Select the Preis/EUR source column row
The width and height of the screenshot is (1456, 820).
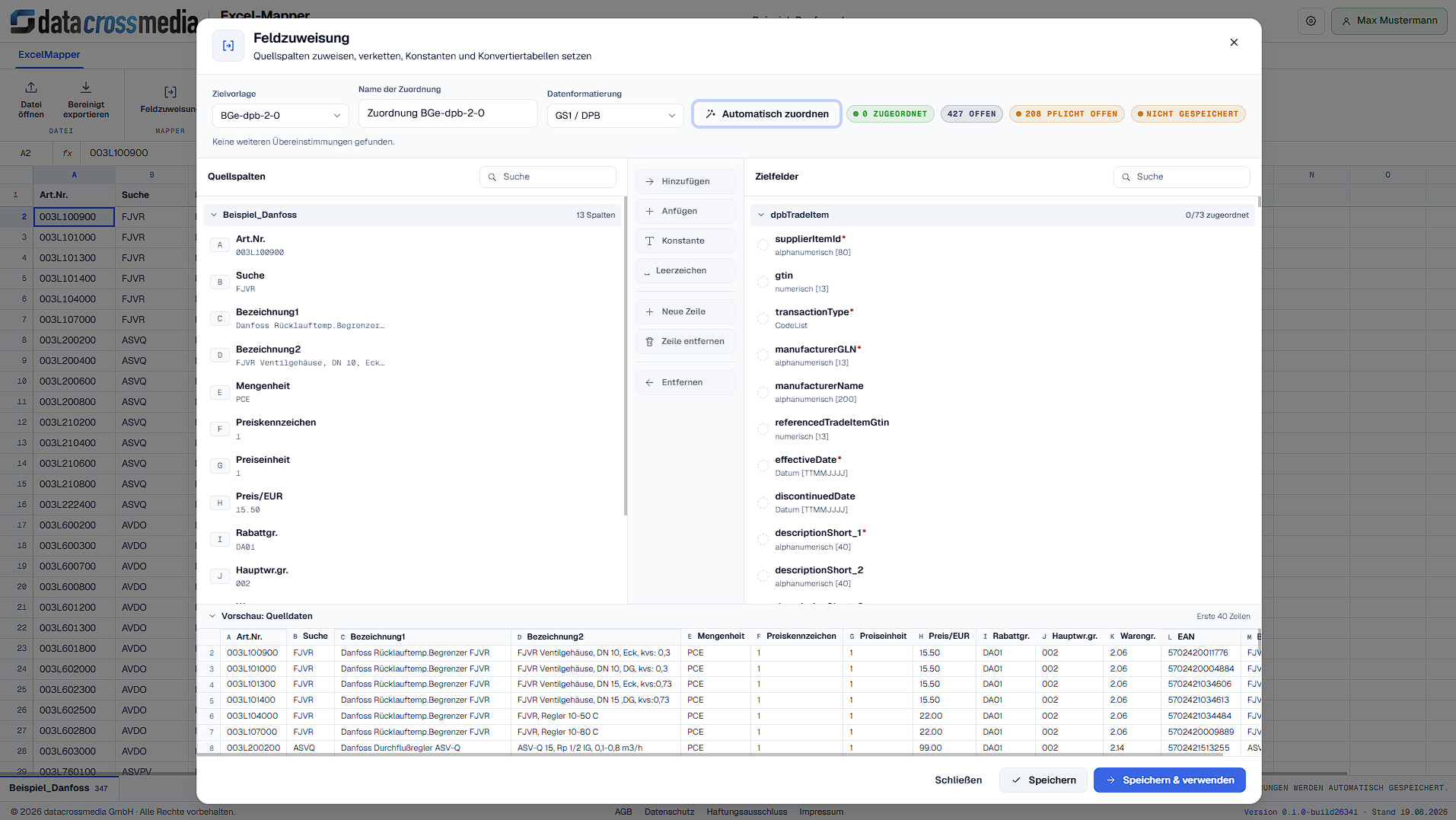pos(413,503)
